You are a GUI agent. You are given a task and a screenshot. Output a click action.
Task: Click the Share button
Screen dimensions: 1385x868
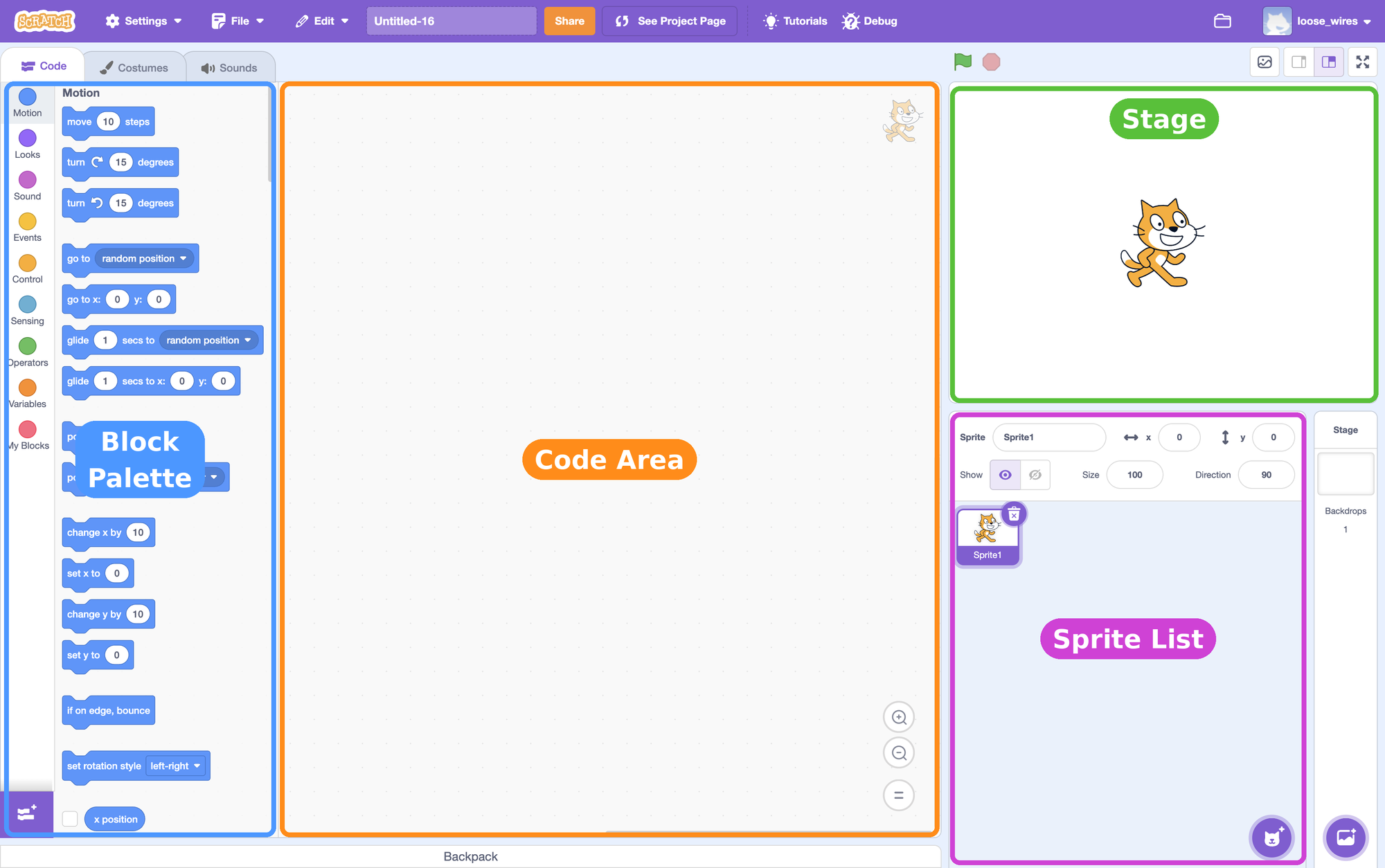pyautogui.click(x=569, y=21)
